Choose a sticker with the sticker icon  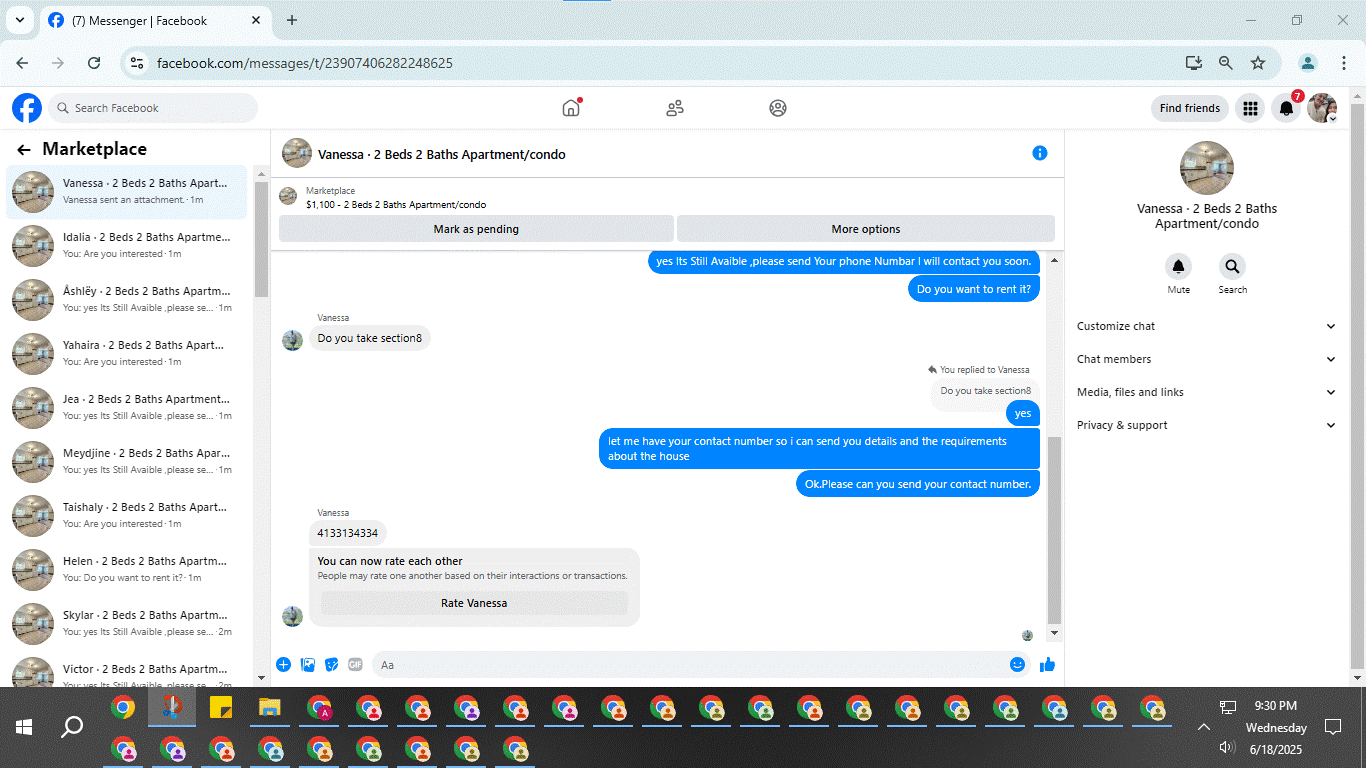(332, 664)
